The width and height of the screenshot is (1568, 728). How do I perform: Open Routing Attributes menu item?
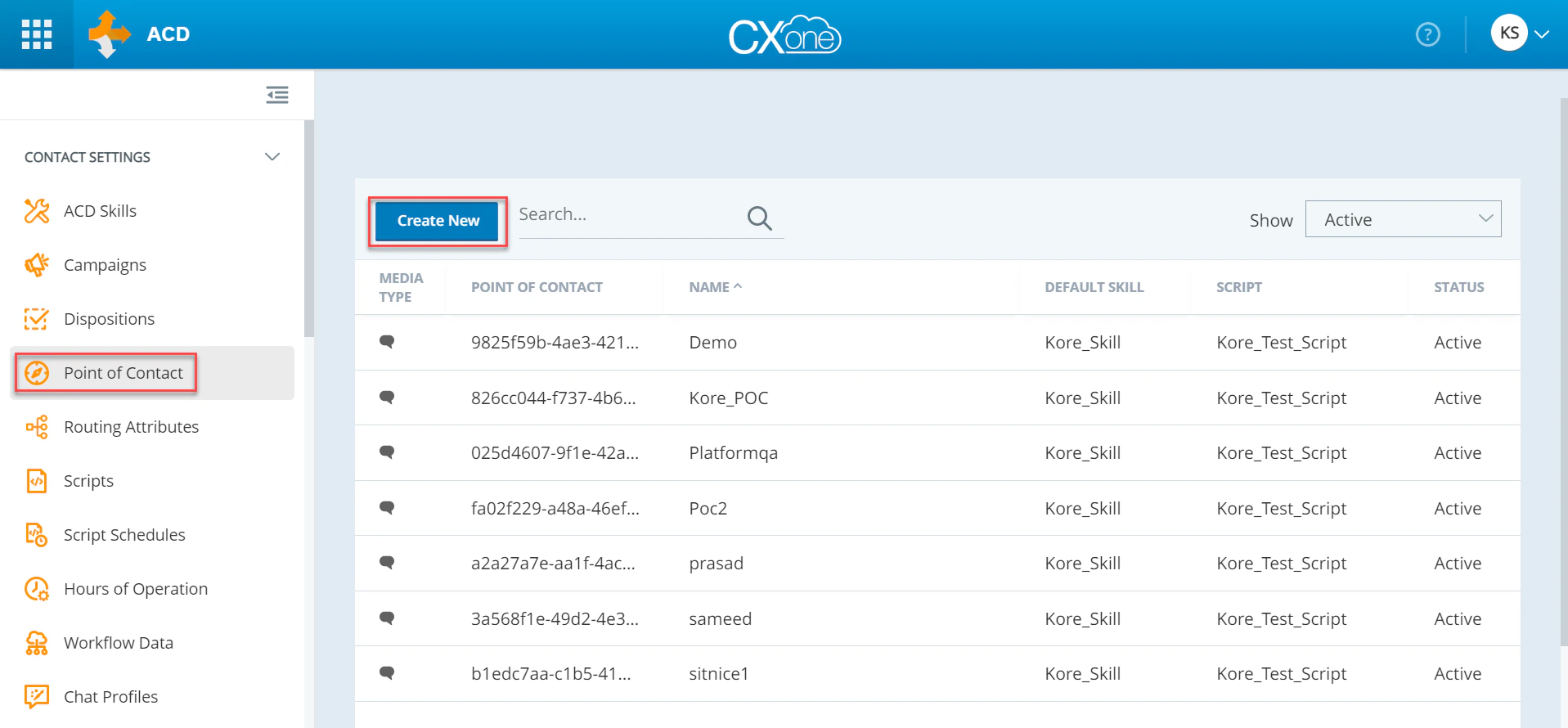tap(152, 427)
